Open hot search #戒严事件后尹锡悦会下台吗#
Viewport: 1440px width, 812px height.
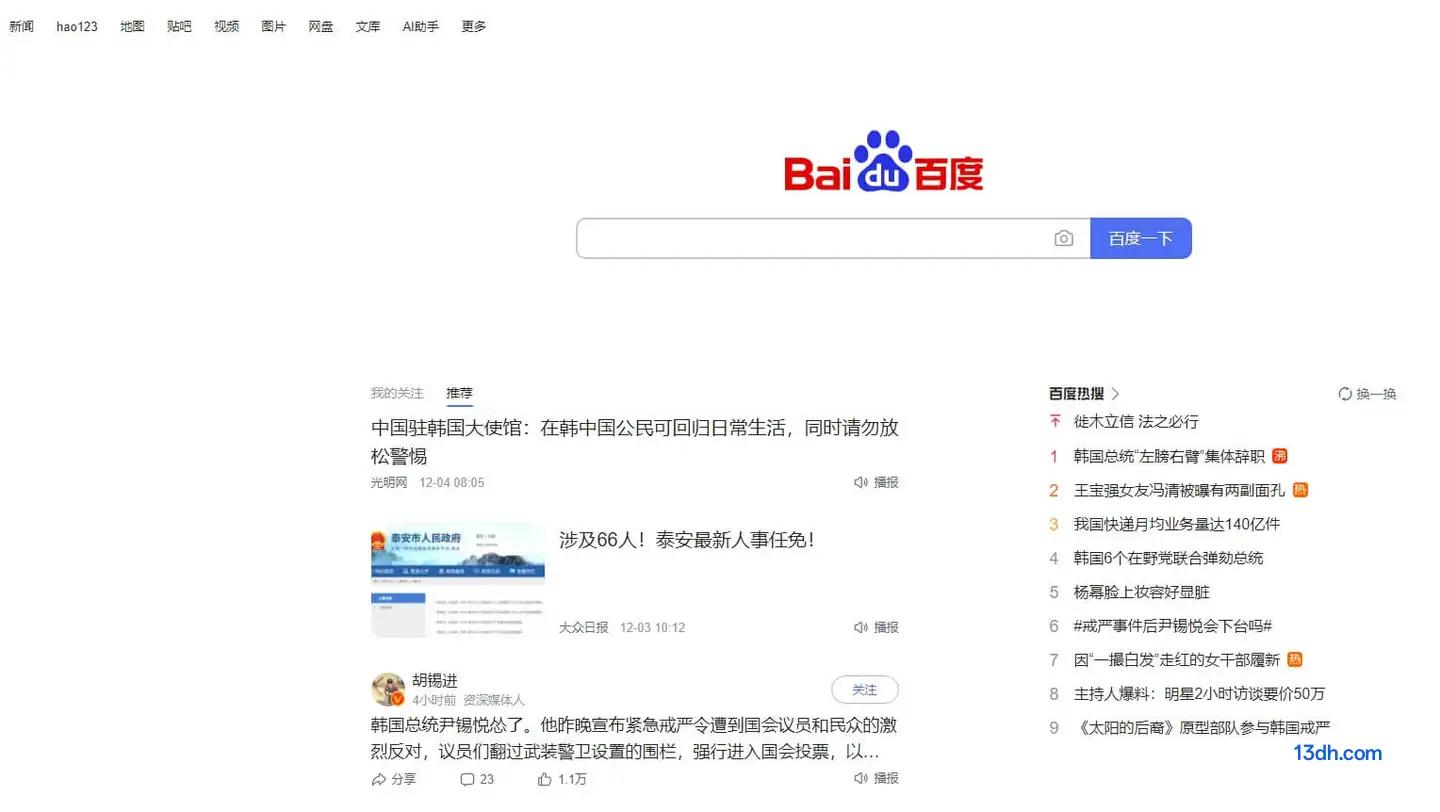click(x=1173, y=626)
